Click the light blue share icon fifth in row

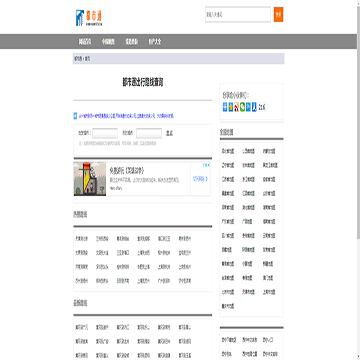click(248, 107)
